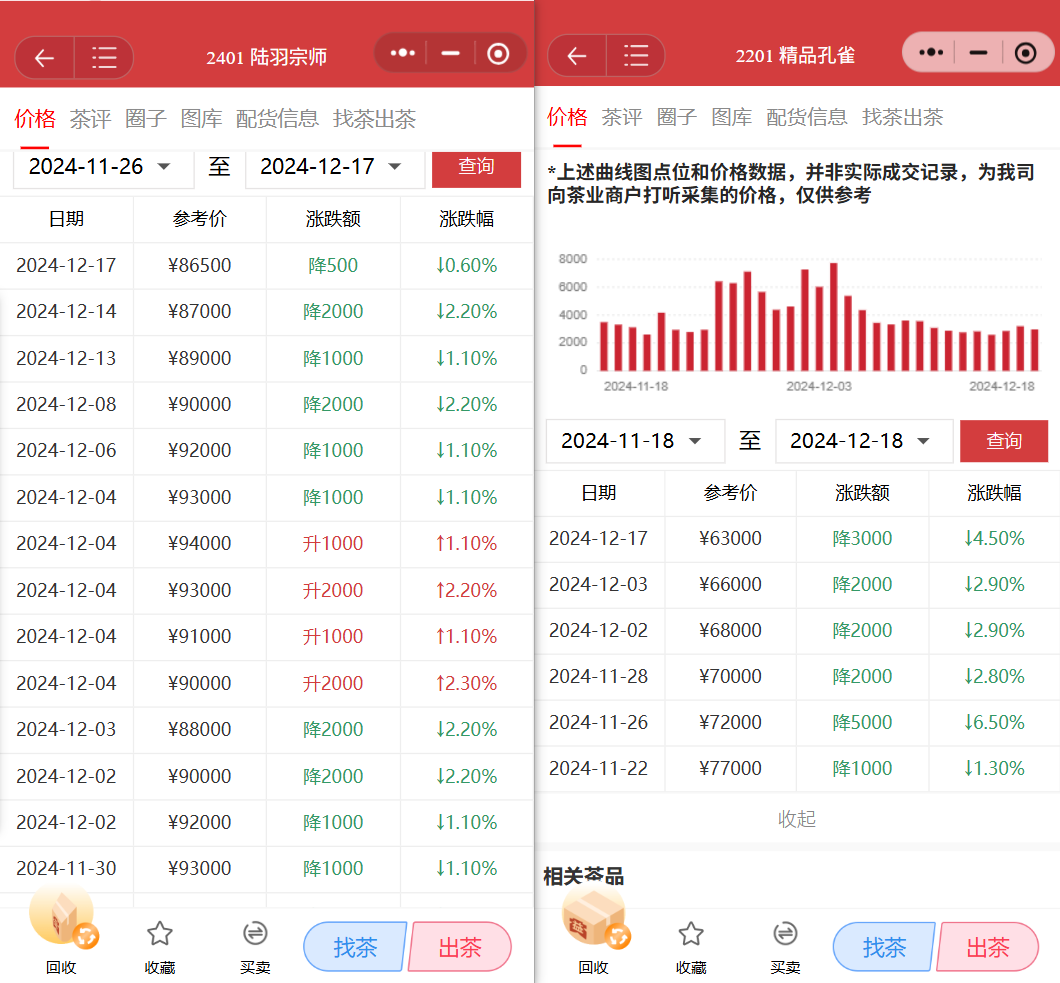This screenshot has width=1060, height=983.
Task: Switch to 找茶出茶 tab in 精品孔雀 panel
Action: coord(902,117)
